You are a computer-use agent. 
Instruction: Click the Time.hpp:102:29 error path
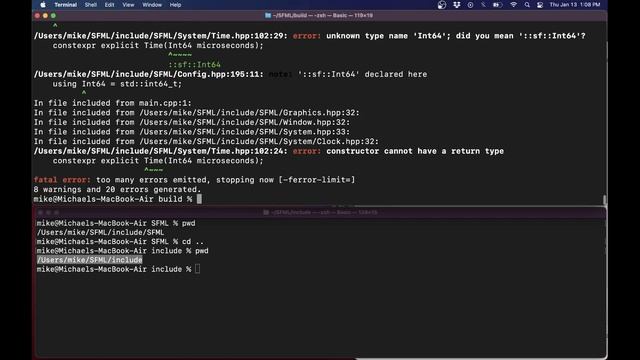pyautogui.click(x=161, y=36)
